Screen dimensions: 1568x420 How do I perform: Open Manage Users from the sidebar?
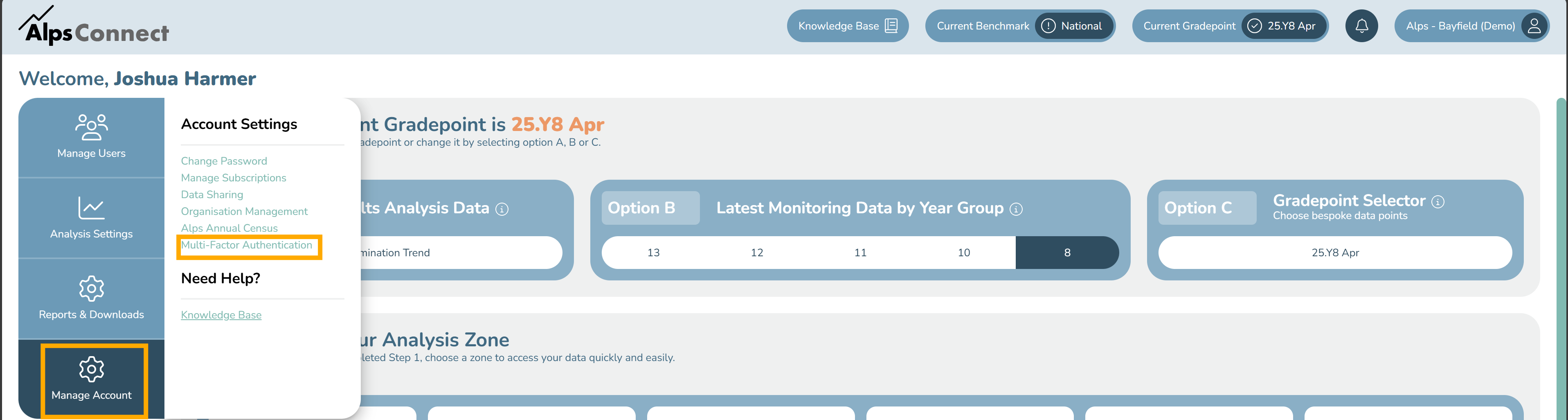pyautogui.click(x=91, y=137)
